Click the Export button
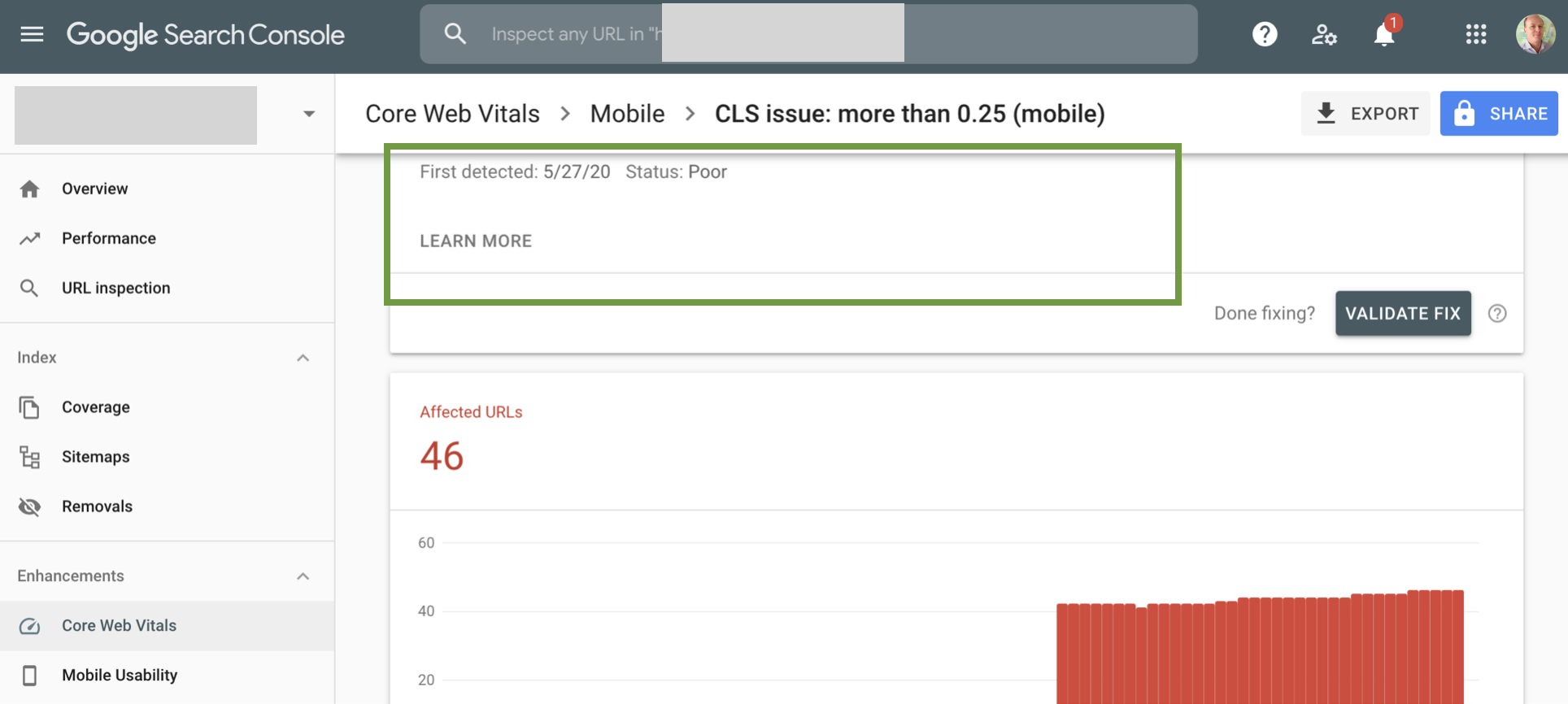The width and height of the screenshot is (1568, 704). click(x=1365, y=114)
